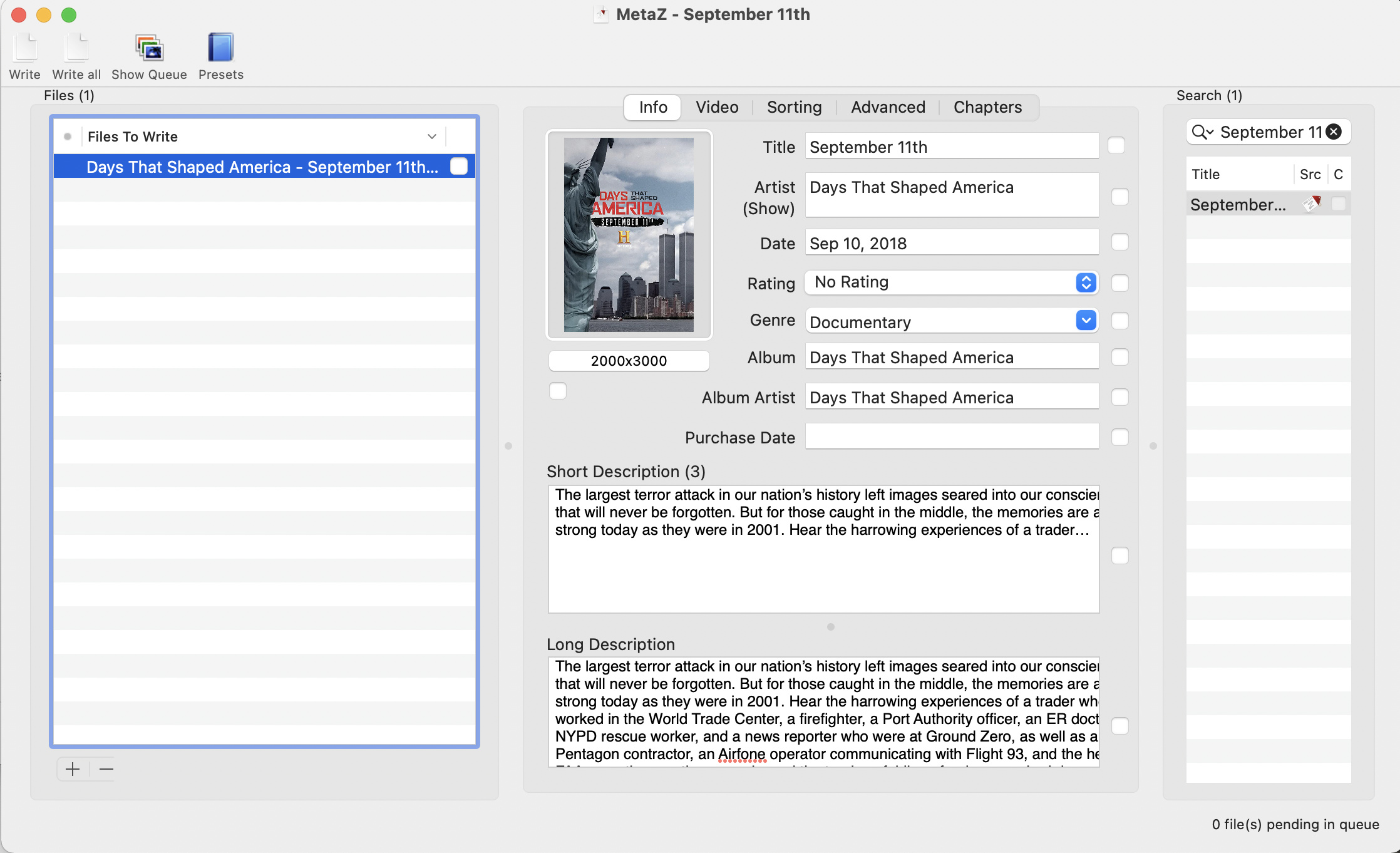1400x853 pixels.
Task: Click the source icon in search result
Action: point(1311,204)
